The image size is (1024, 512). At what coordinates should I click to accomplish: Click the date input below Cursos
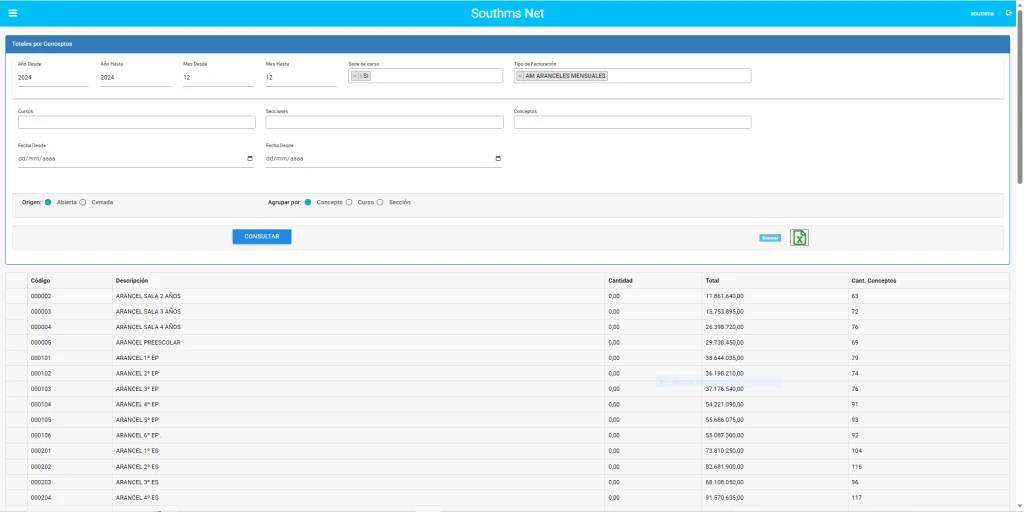136,159
